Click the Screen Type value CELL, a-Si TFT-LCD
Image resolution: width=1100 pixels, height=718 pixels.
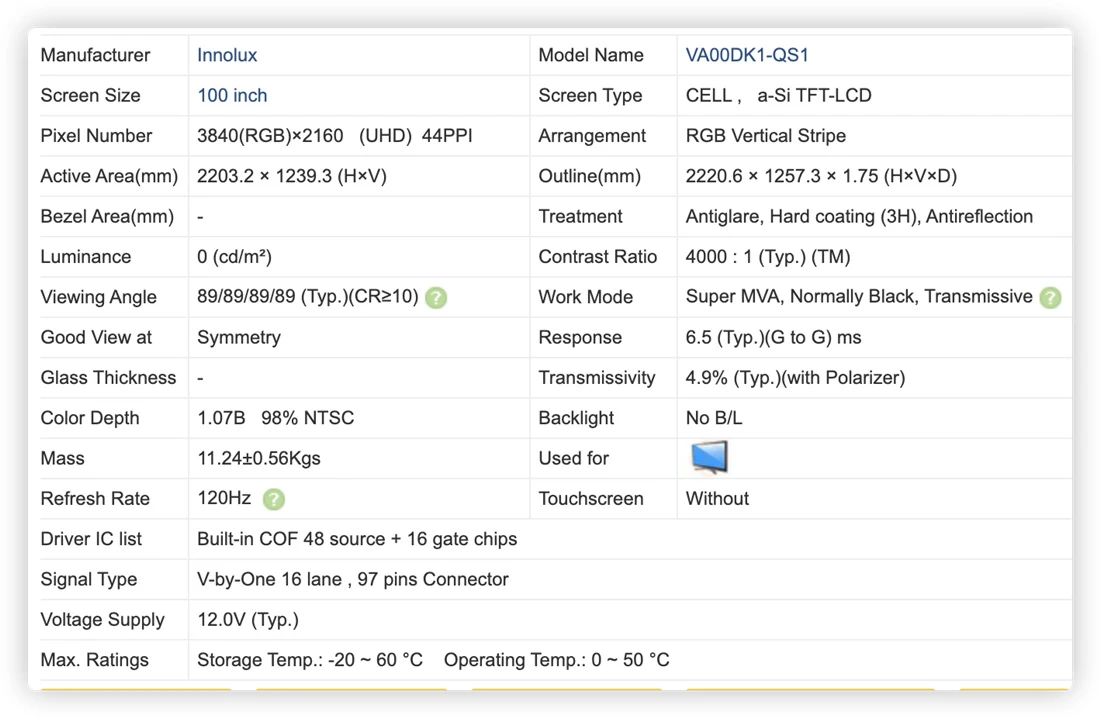click(x=778, y=95)
